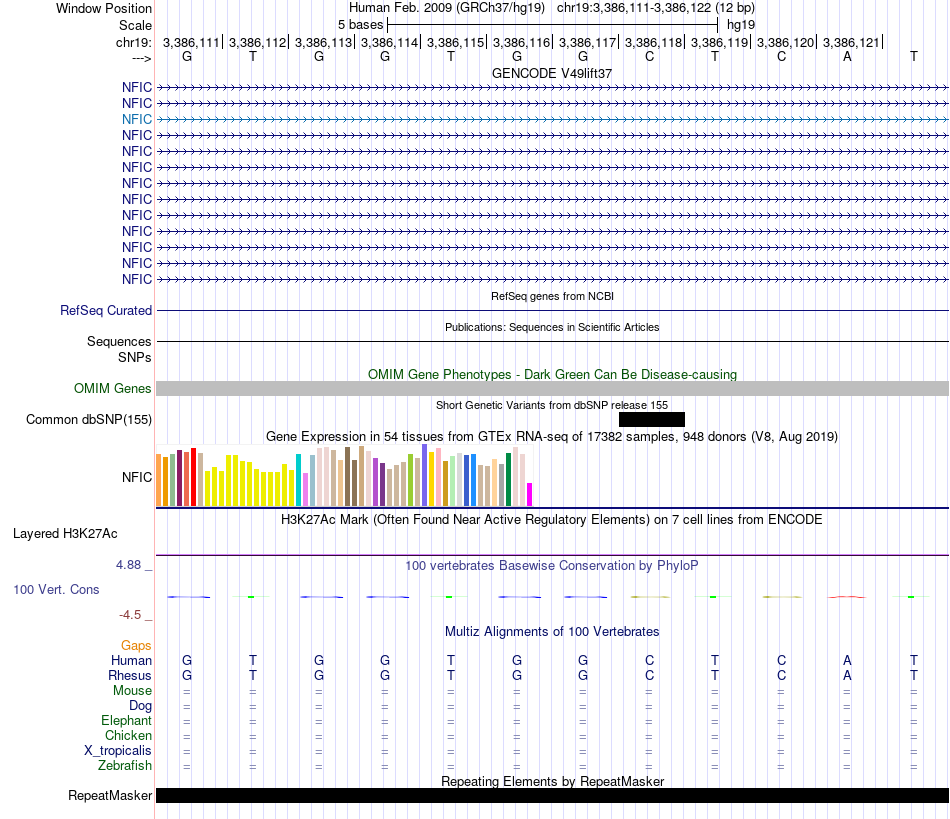This screenshot has height=819, width=950.
Task: Click the Rhesus species label
Action: point(130,675)
